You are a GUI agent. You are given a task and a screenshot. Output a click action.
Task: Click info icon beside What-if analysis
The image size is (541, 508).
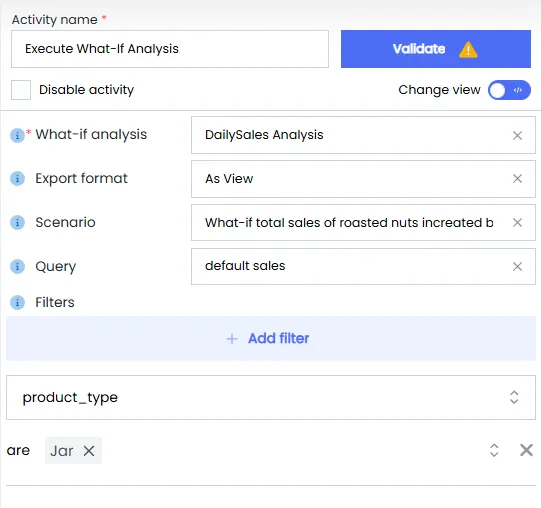click(x=17, y=135)
